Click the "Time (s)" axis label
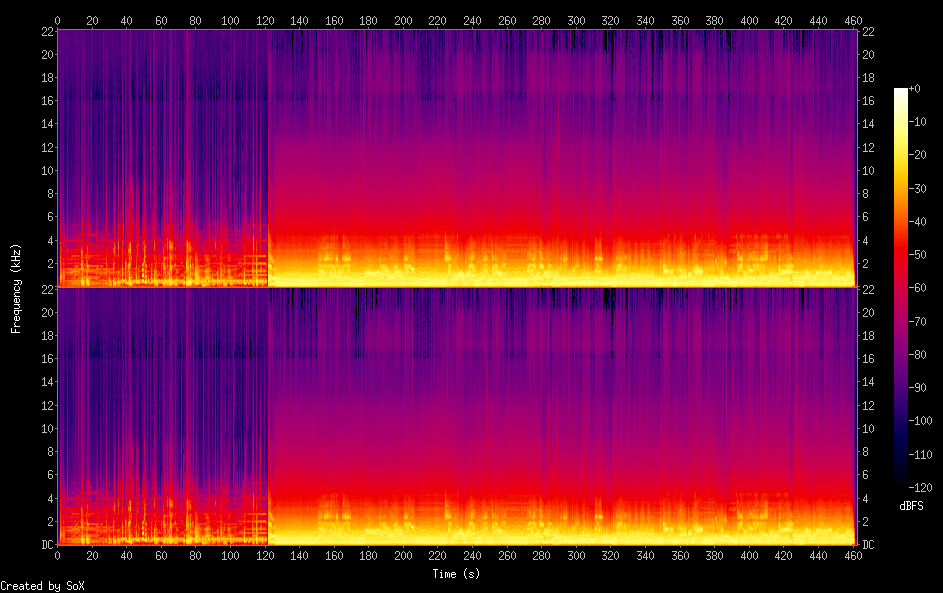This screenshot has width=943, height=593. [x=456, y=574]
